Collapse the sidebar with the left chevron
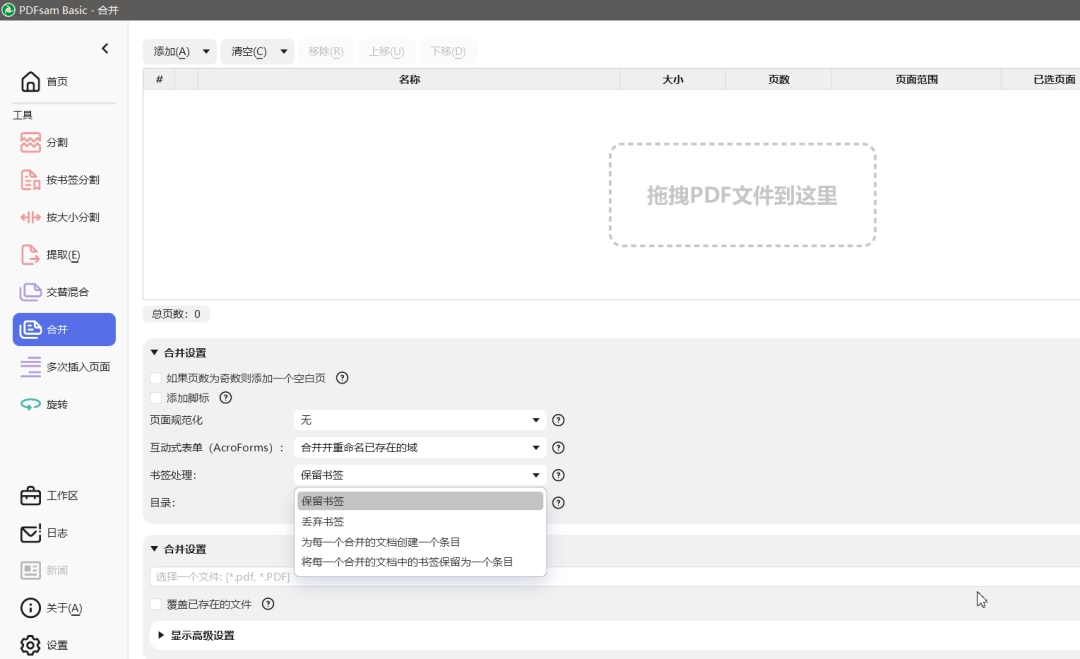The height and width of the screenshot is (659, 1080). click(x=105, y=49)
